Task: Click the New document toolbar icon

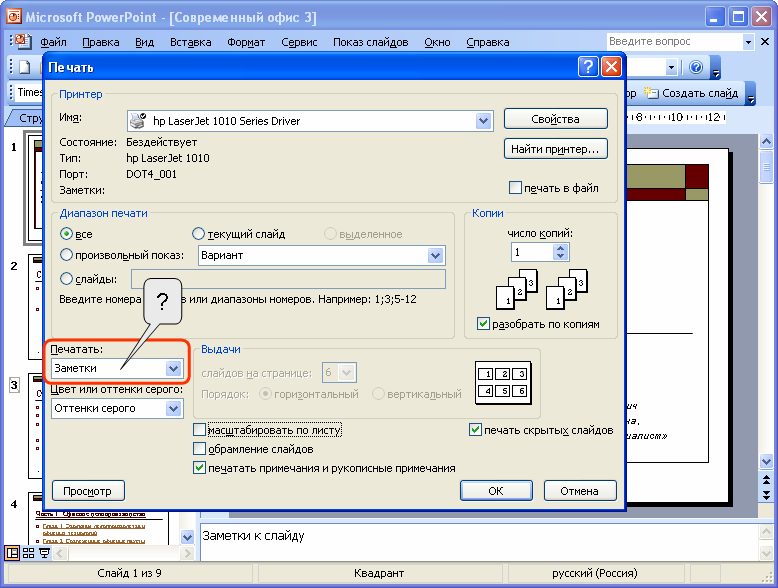Action: pyautogui.click(x=24, y=67)
